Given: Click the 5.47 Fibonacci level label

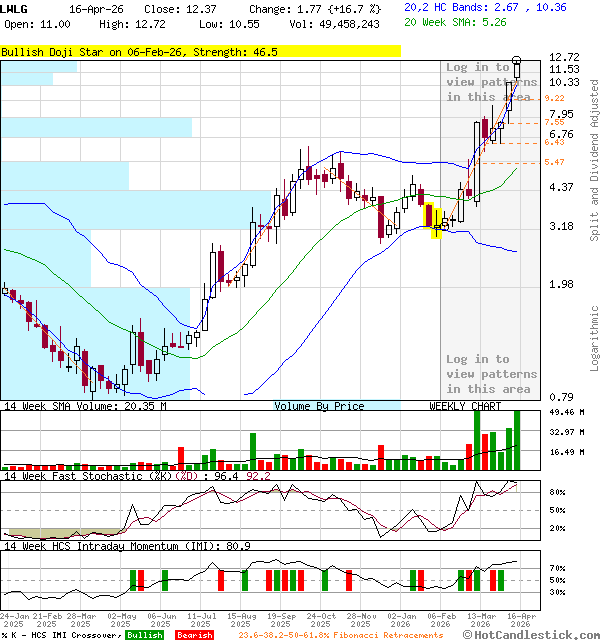Looking at the screenshot, I should [554, 161].
